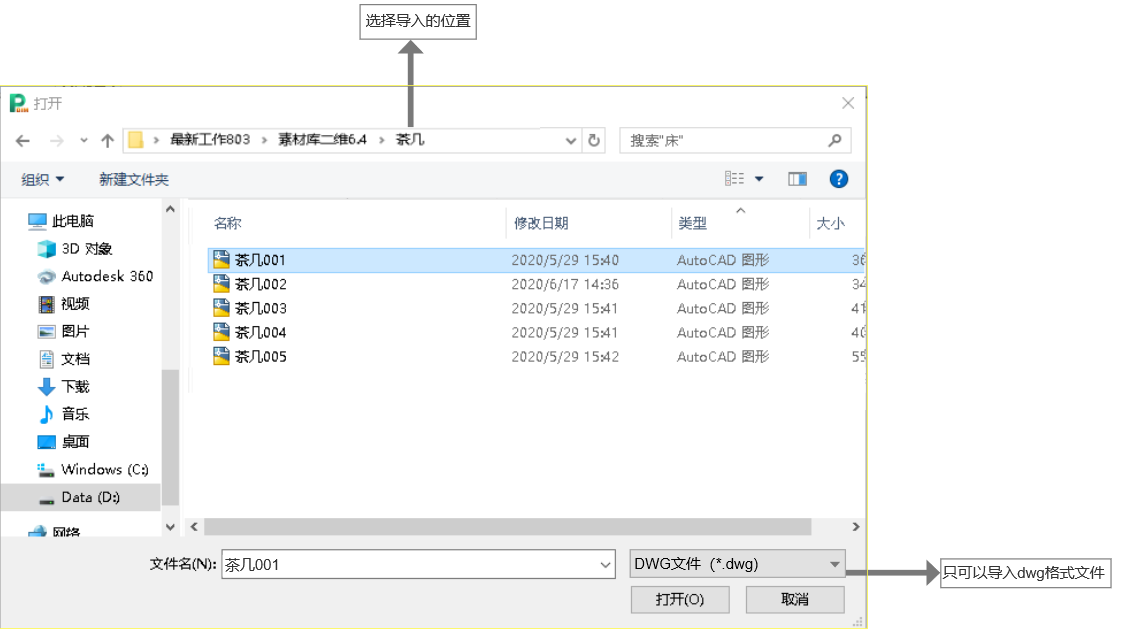Sort files by 名称 column
The image size is (1121, 630).
click(227, 223)
